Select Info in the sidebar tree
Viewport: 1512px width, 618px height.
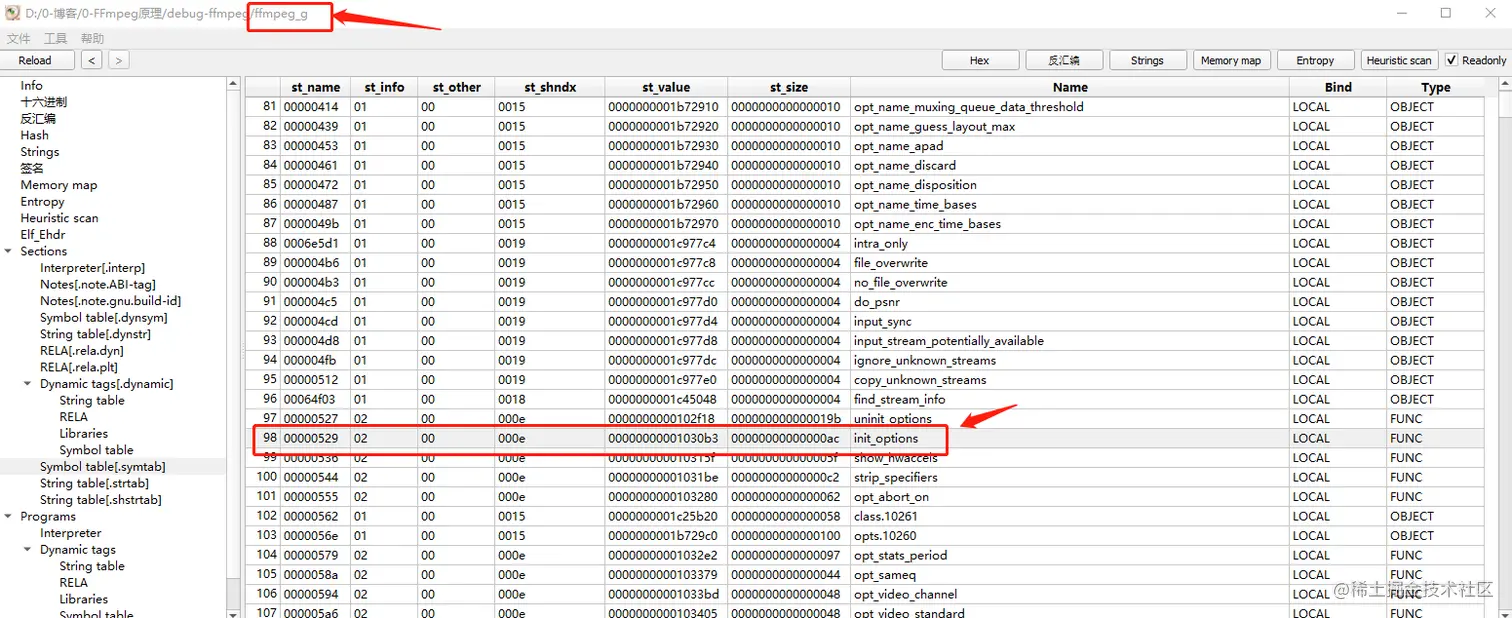click(x=31, y=86)
